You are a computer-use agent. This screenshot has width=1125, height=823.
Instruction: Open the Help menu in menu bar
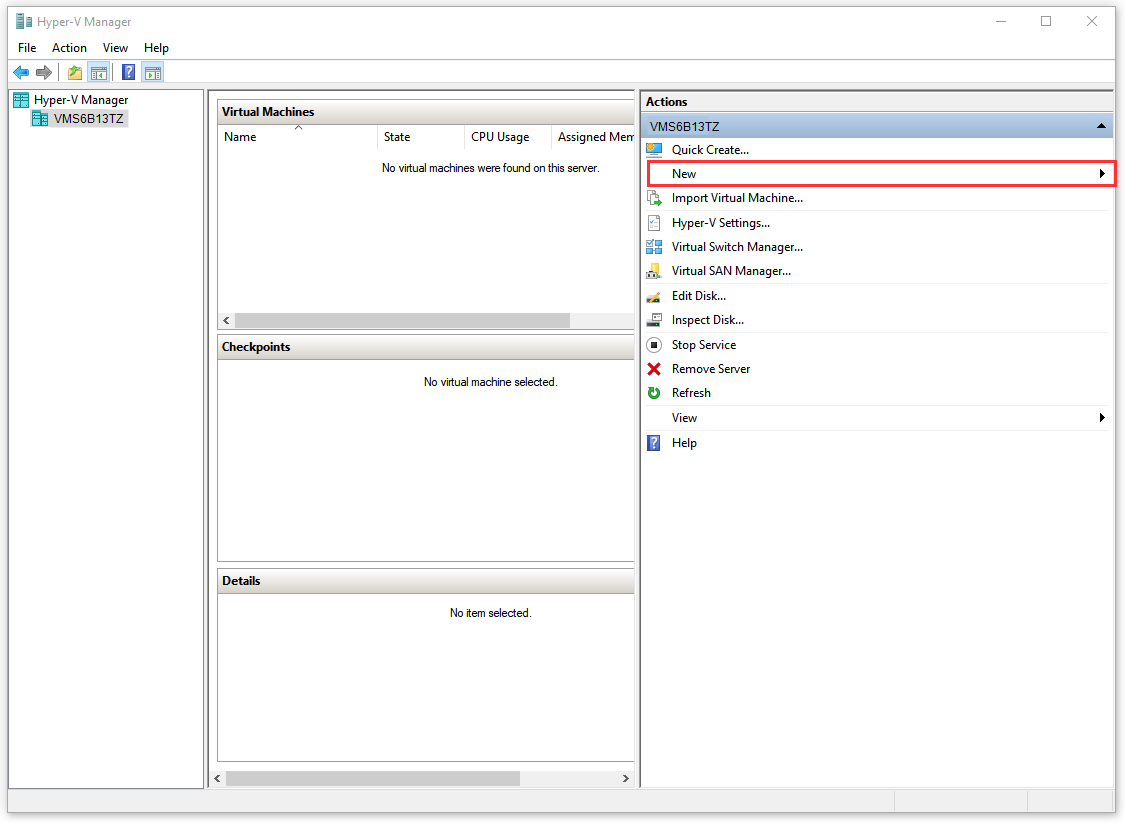pos(156,47)
